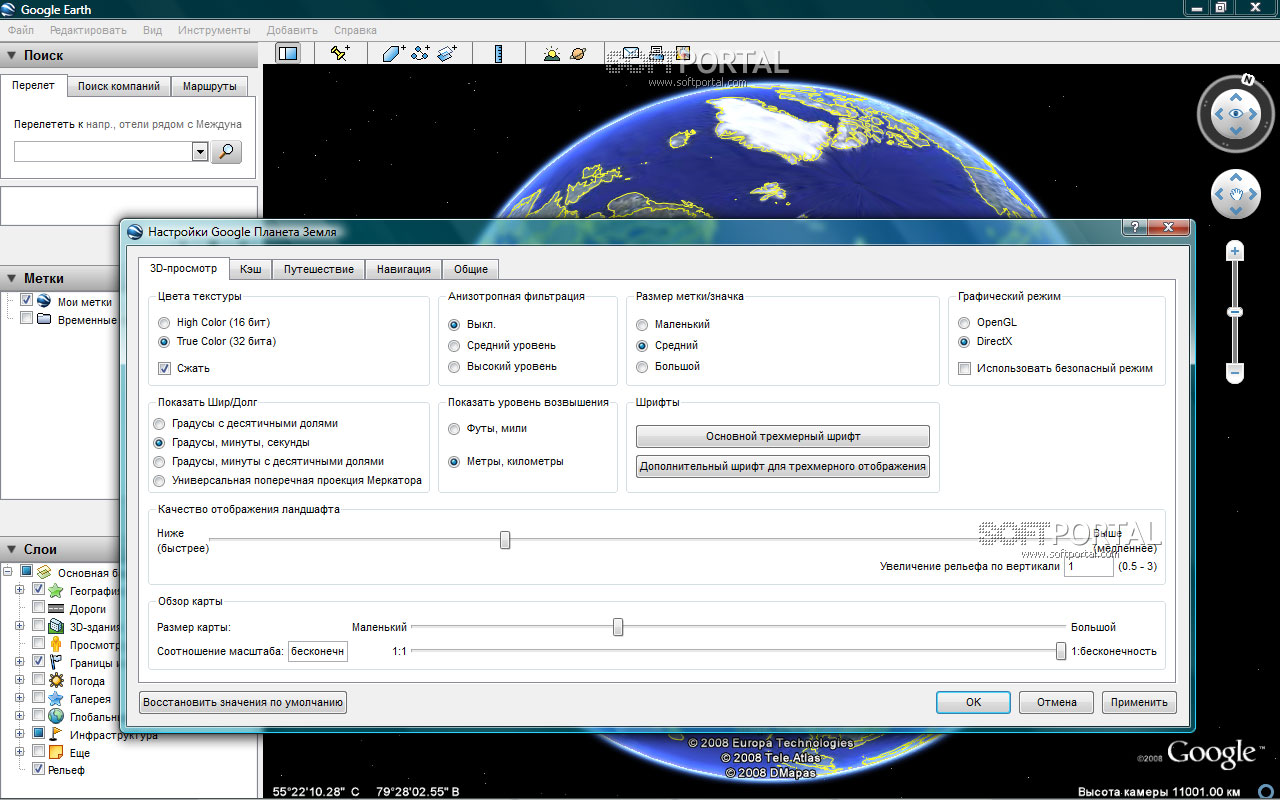Click the North 'N' compass marker

tap(1248, 80)
